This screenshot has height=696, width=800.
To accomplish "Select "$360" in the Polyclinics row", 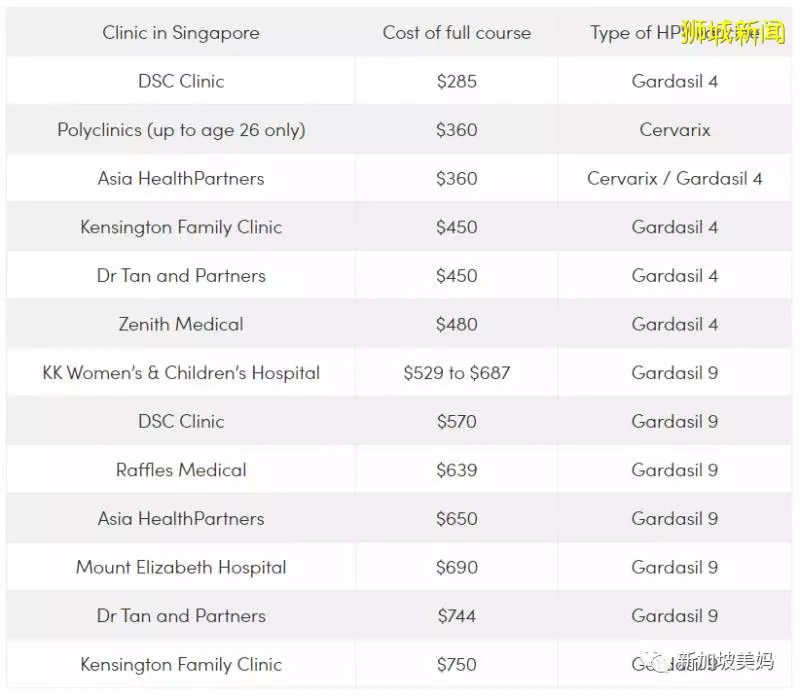I will [x=457, y=130].
